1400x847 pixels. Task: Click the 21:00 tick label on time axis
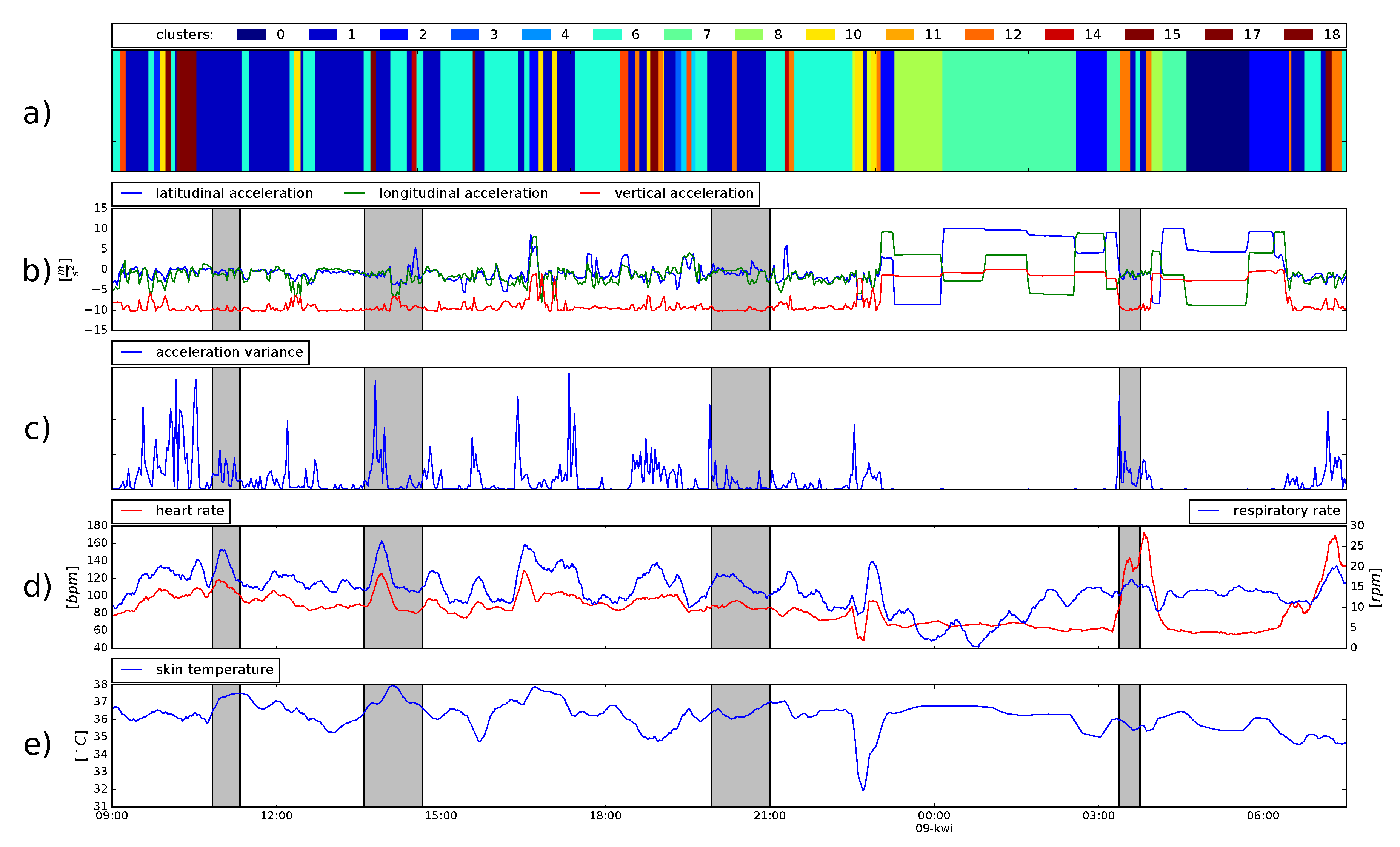pyautogui.click(x=769, y=816)
